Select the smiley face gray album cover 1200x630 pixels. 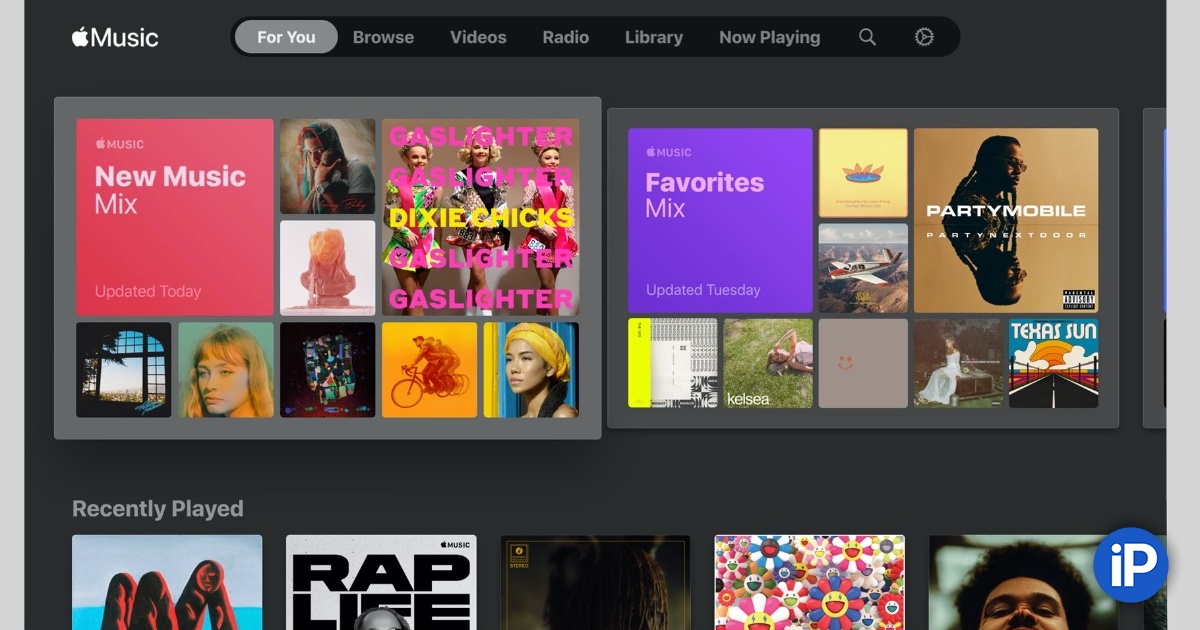pyautogui.click(x=863, y=363)
